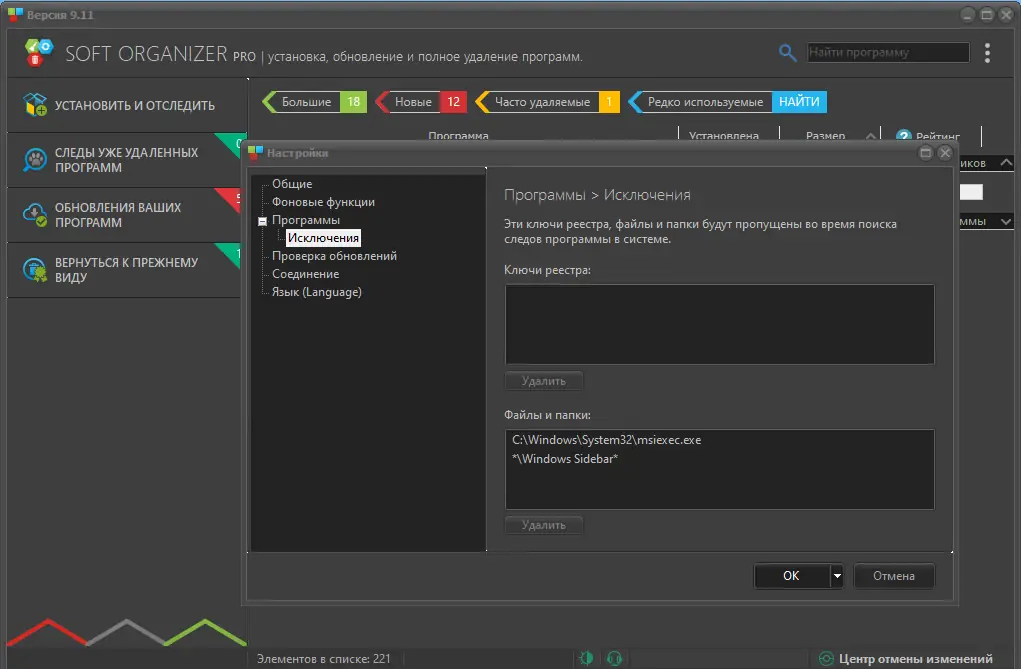Image resolution: width=1021 pixels, height=669 pixels.
Task: Click the Редко используемые filter tag
Action: (705, 102)
